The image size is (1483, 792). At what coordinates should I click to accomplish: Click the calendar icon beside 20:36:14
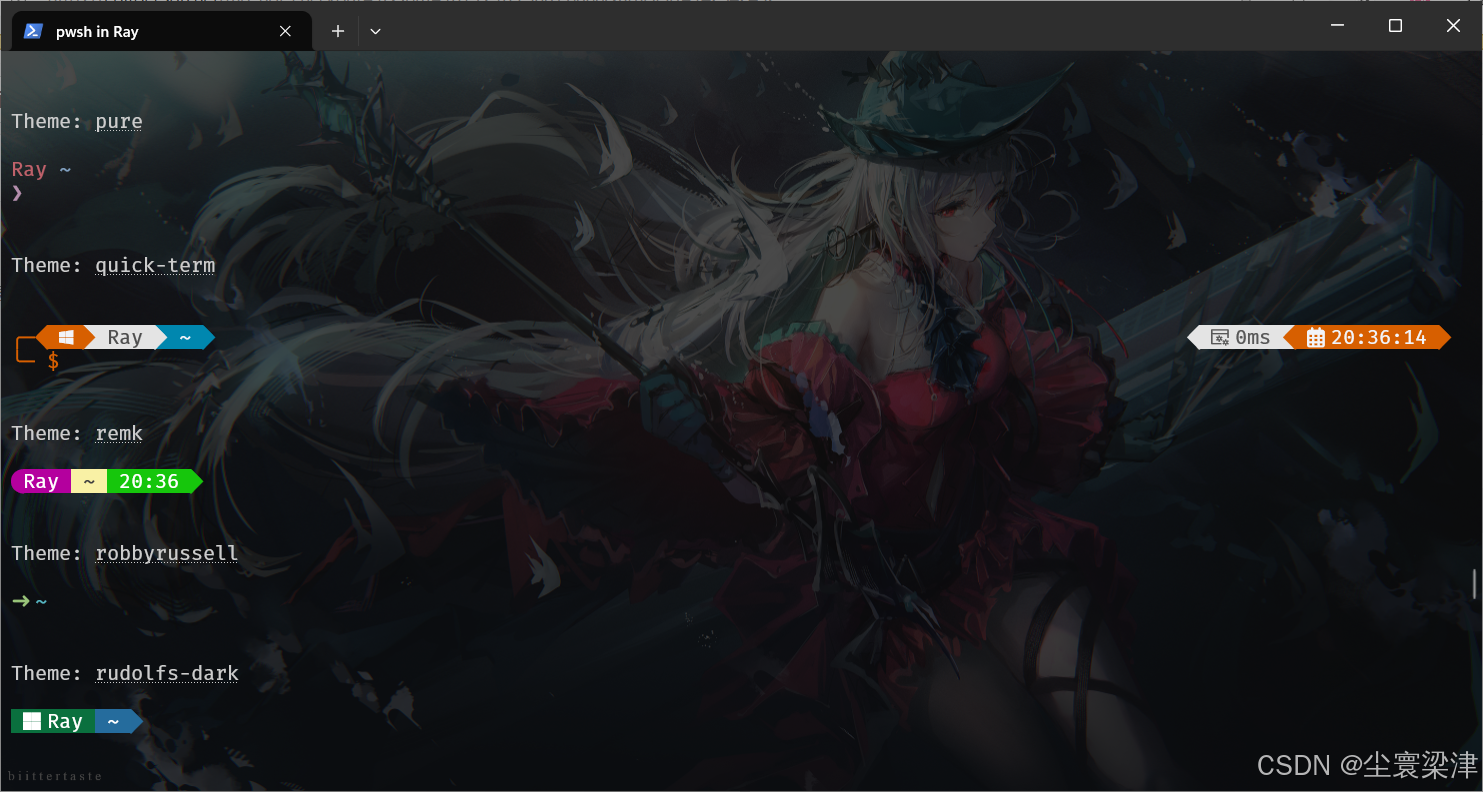click(1315, 338)
